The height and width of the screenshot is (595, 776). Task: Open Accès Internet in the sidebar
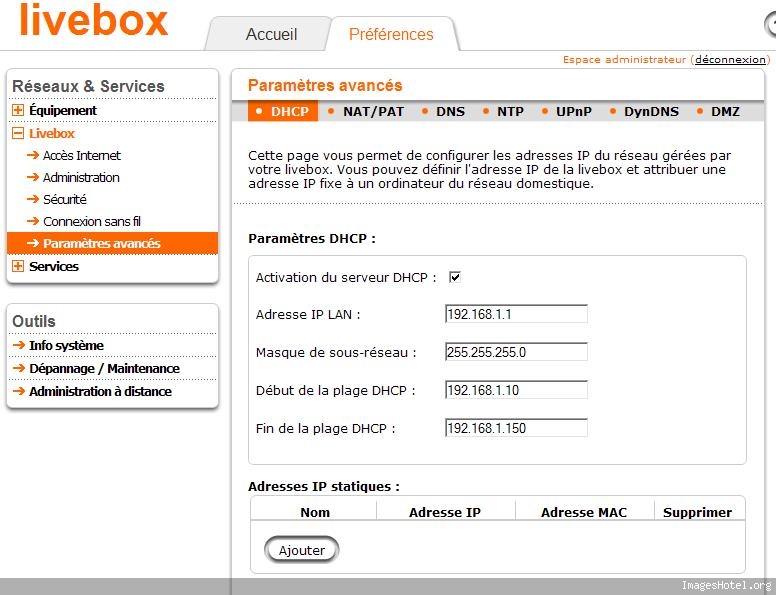click(x=82, y=155)
